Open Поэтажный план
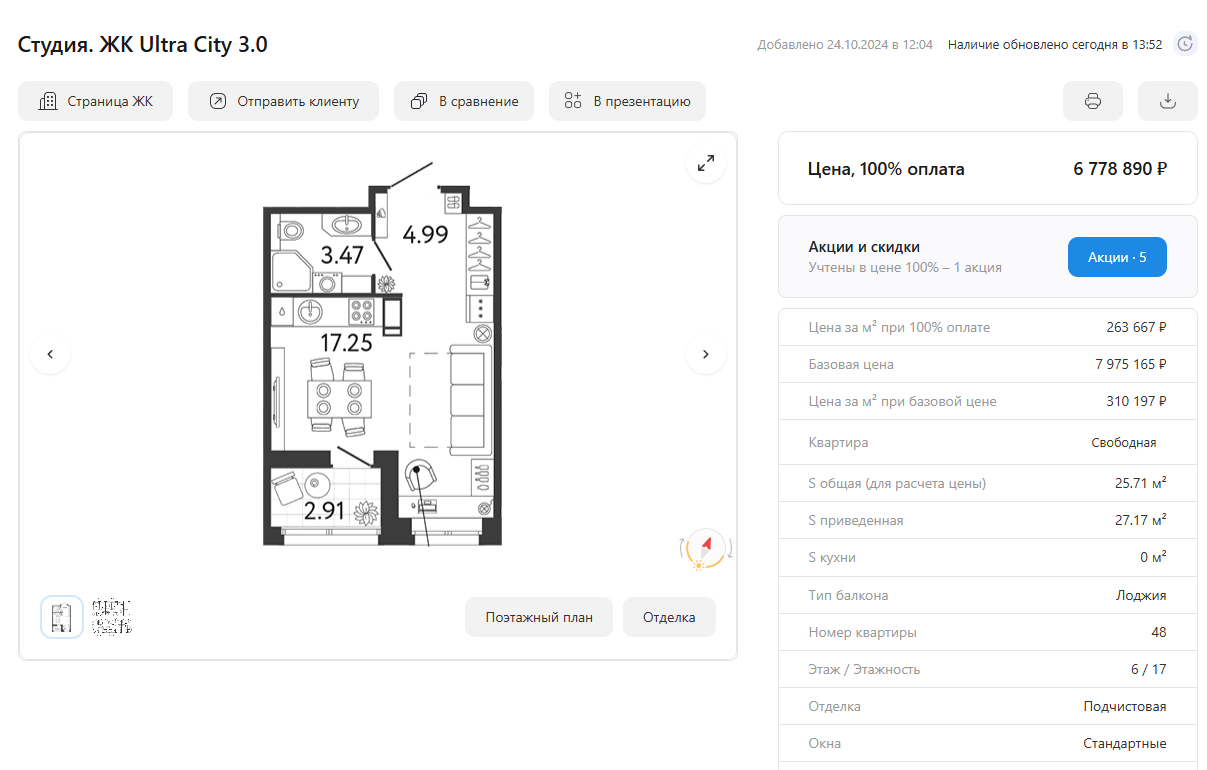Screen dimensions: 1207x770 click(x=539, y=617)
